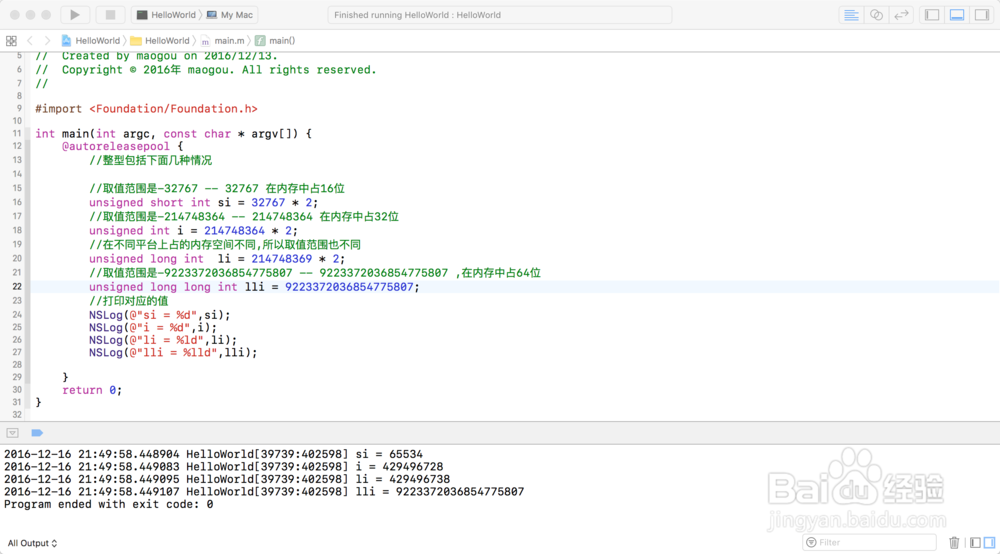
Task: Go forward in editor history
Action: [x=46, y=41]
